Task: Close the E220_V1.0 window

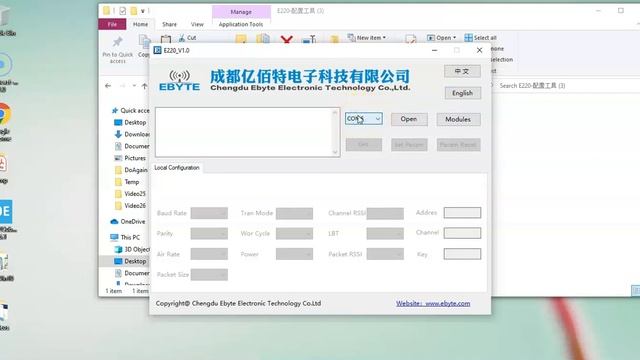Action: 479,50
